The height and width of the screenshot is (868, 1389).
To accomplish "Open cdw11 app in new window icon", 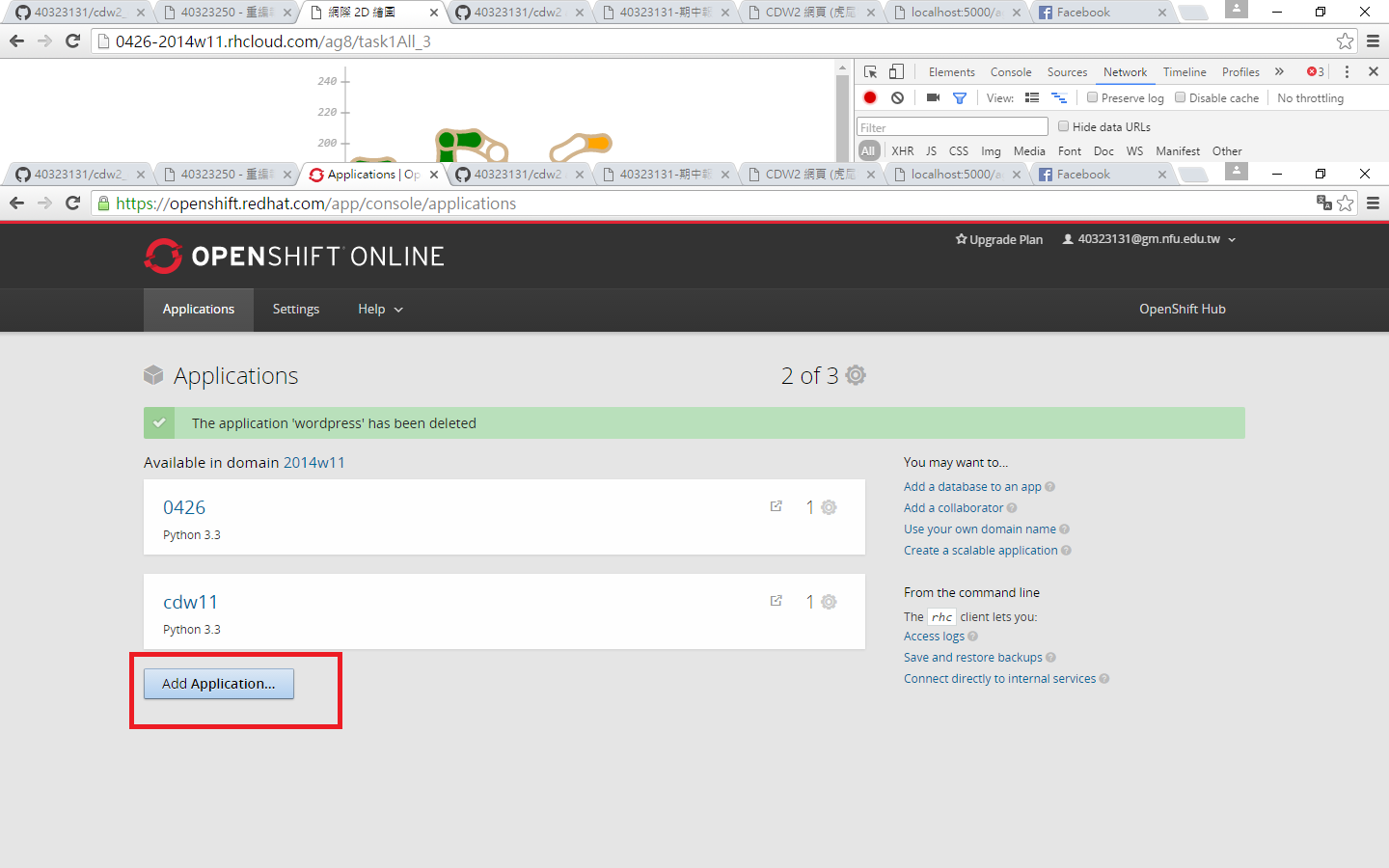I will click(776, 601).
